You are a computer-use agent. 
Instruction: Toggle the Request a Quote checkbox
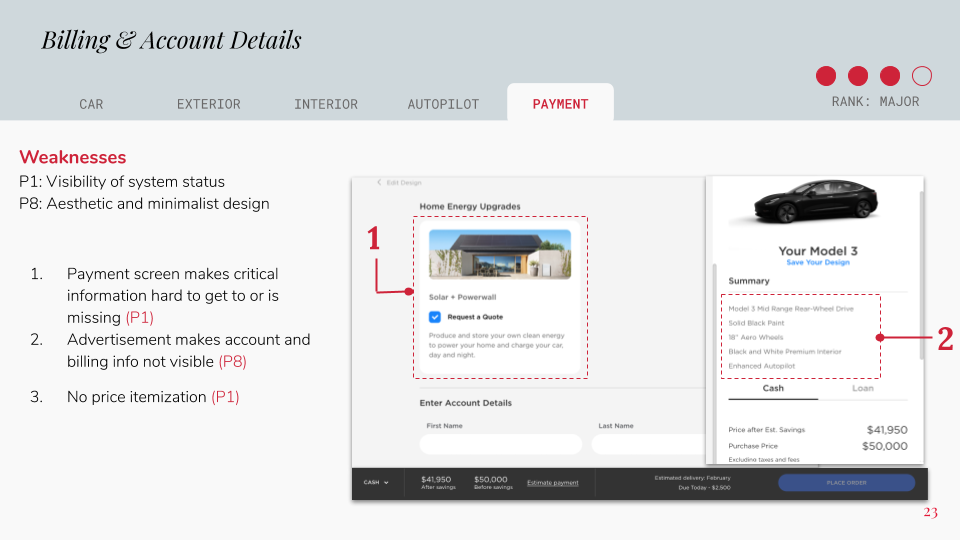tap(435, 317)
